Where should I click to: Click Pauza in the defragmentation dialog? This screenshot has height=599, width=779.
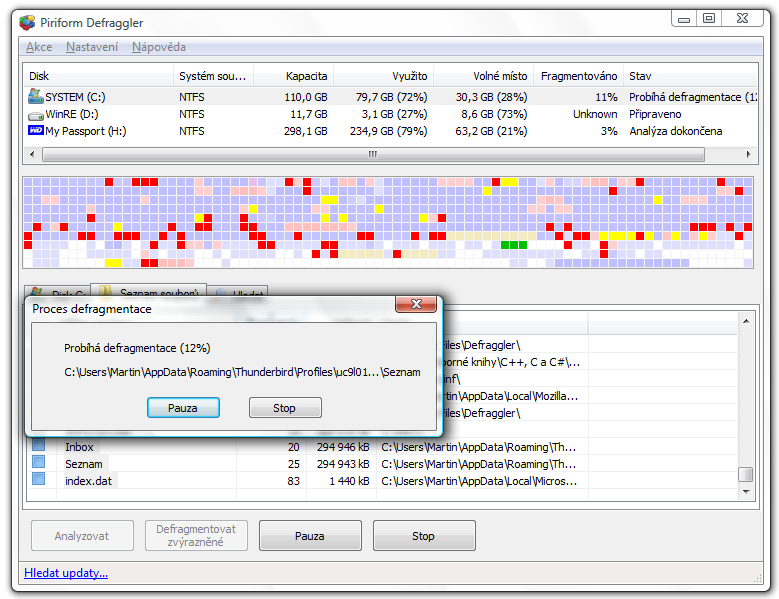tap(183, 408)
